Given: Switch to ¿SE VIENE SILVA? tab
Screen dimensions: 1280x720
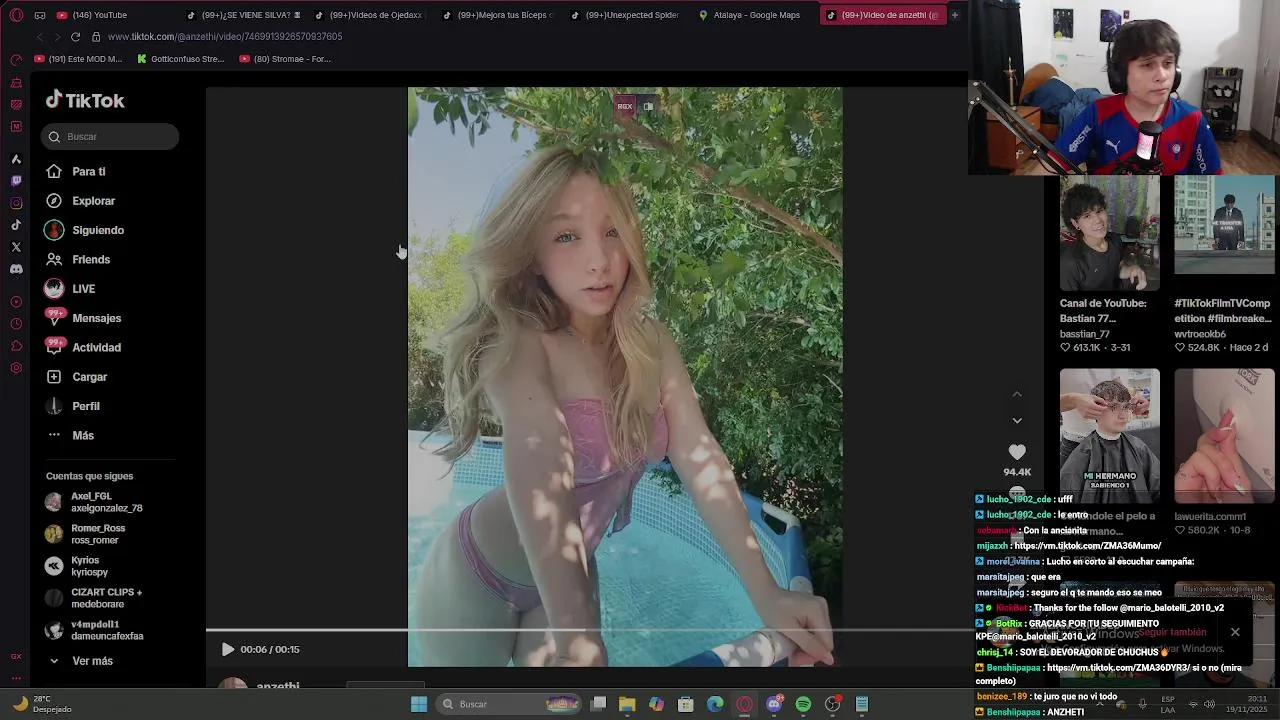Looking at the screenshot, I should 246,15.
